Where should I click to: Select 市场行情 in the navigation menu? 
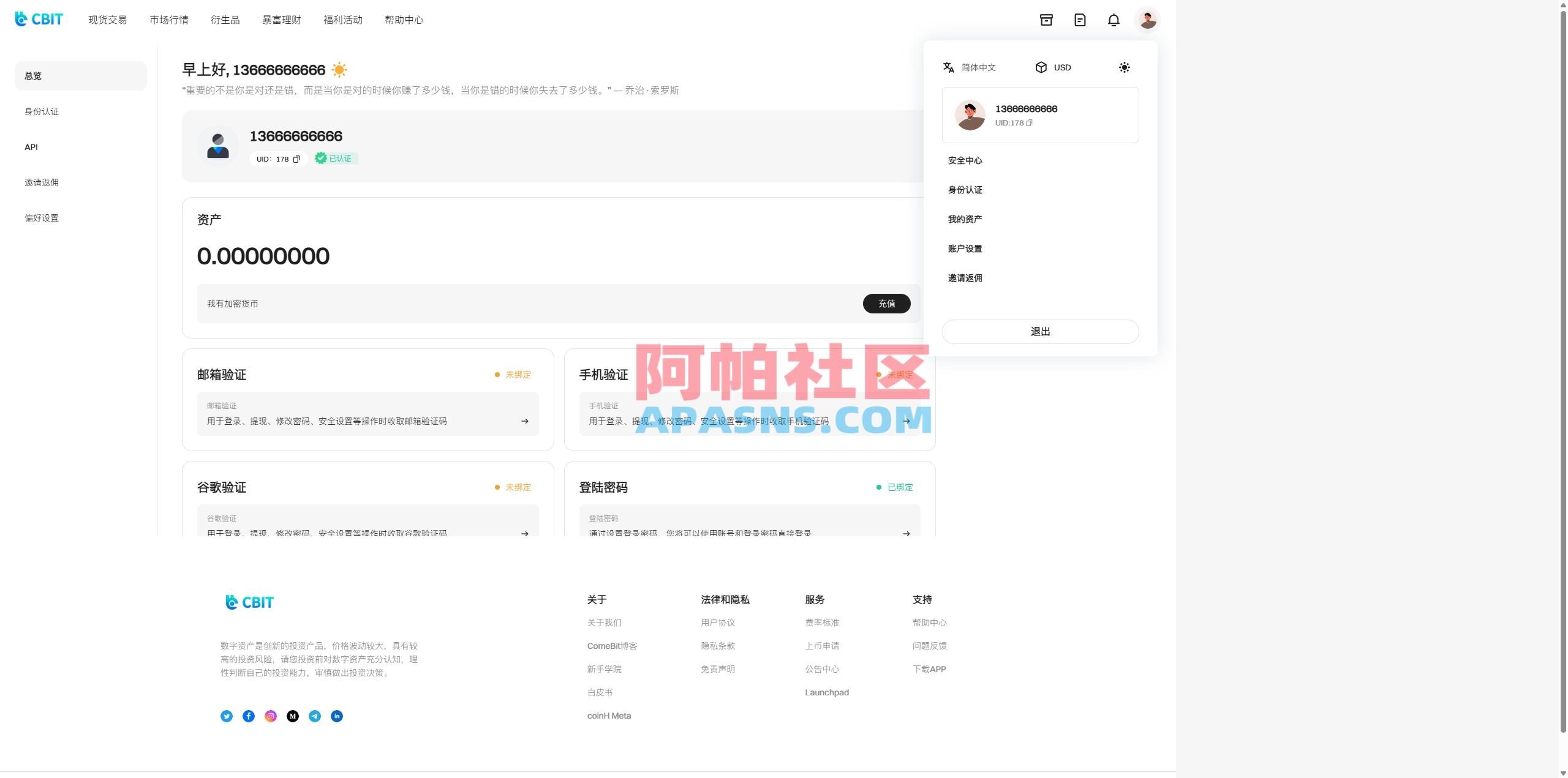click(x=168, y=20)
